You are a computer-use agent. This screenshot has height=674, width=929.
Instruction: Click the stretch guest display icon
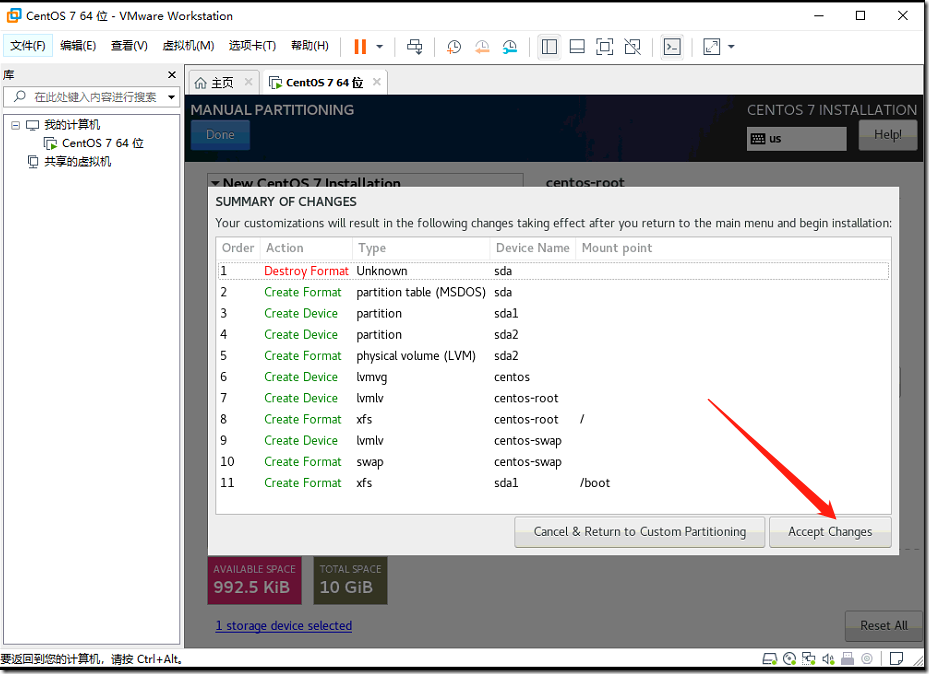[x=712, y=46]
